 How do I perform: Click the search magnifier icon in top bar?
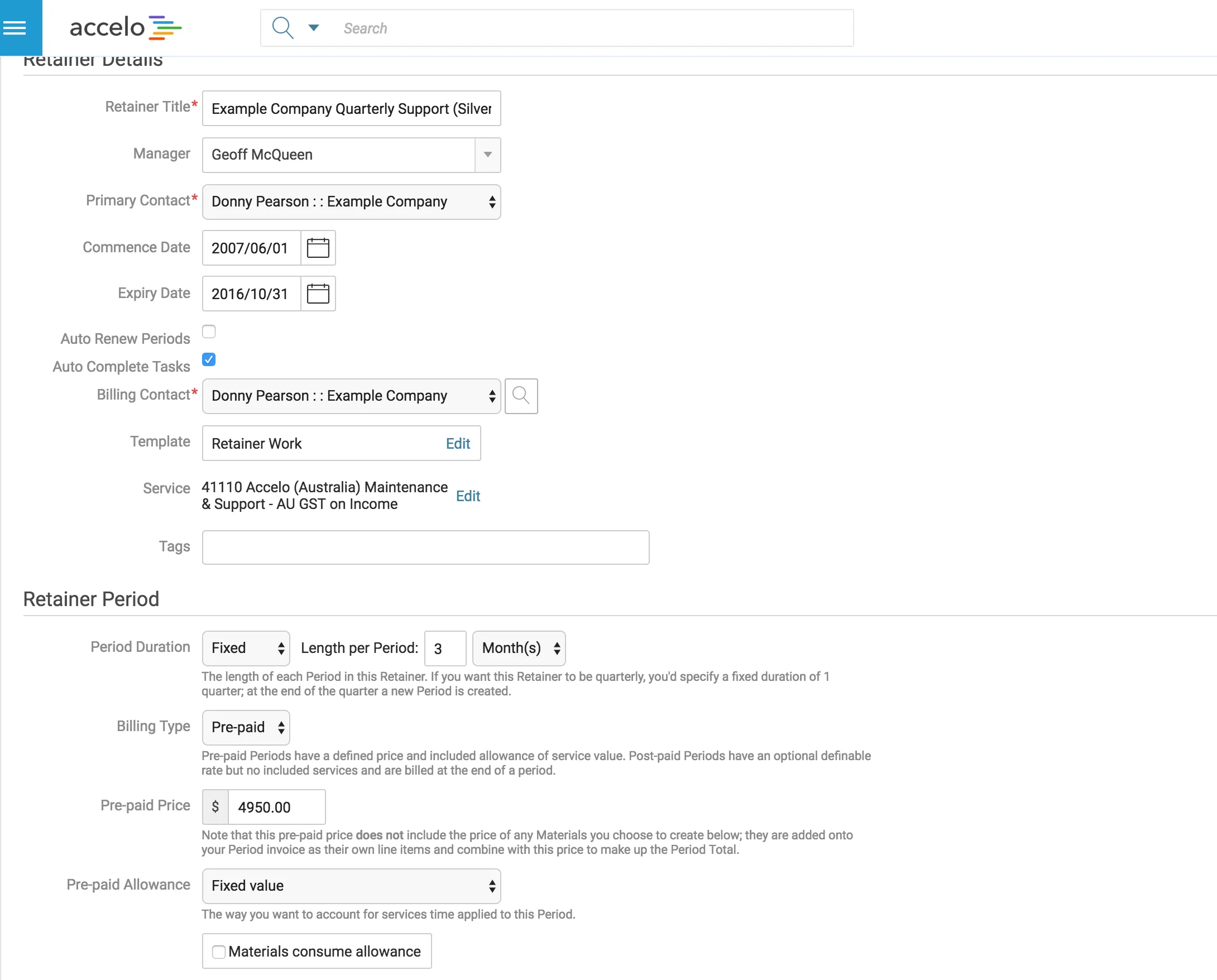[282, 28]
